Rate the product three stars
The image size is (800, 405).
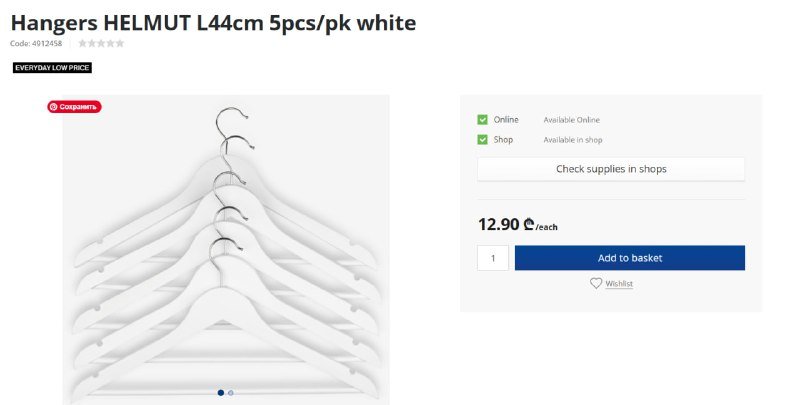(101, 43)
